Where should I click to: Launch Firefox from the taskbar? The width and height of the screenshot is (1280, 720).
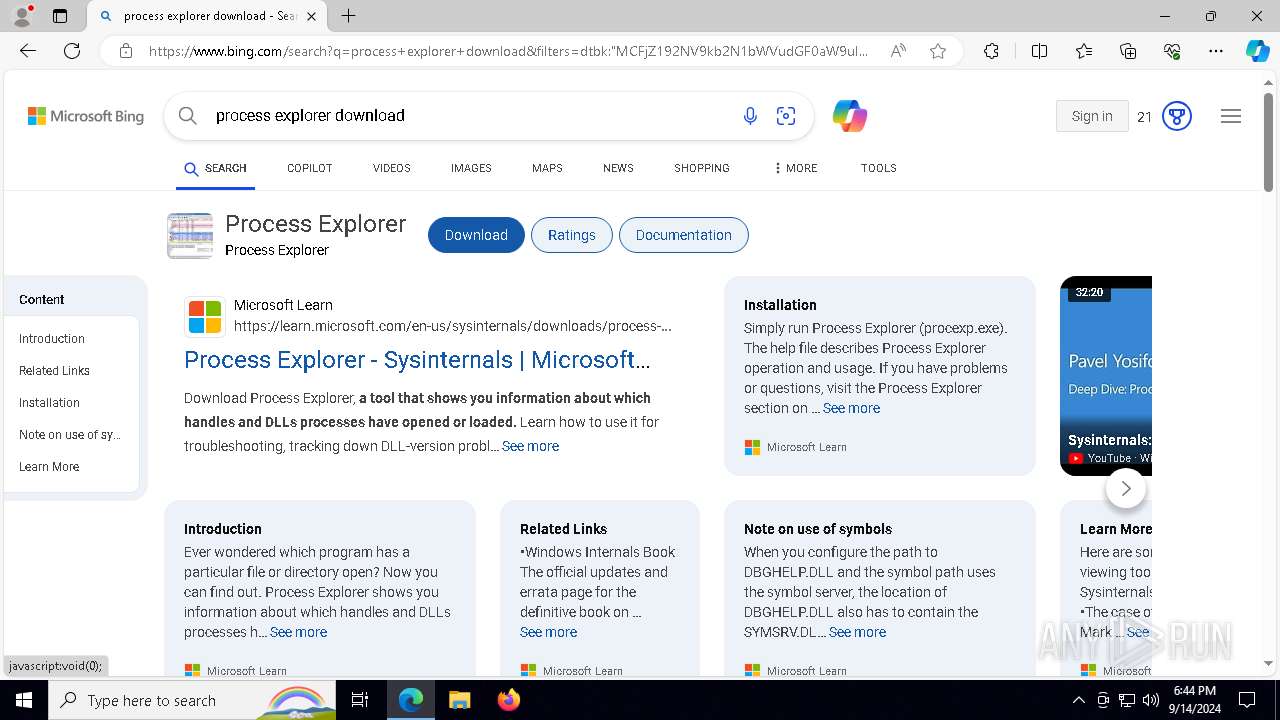[509, 700]
